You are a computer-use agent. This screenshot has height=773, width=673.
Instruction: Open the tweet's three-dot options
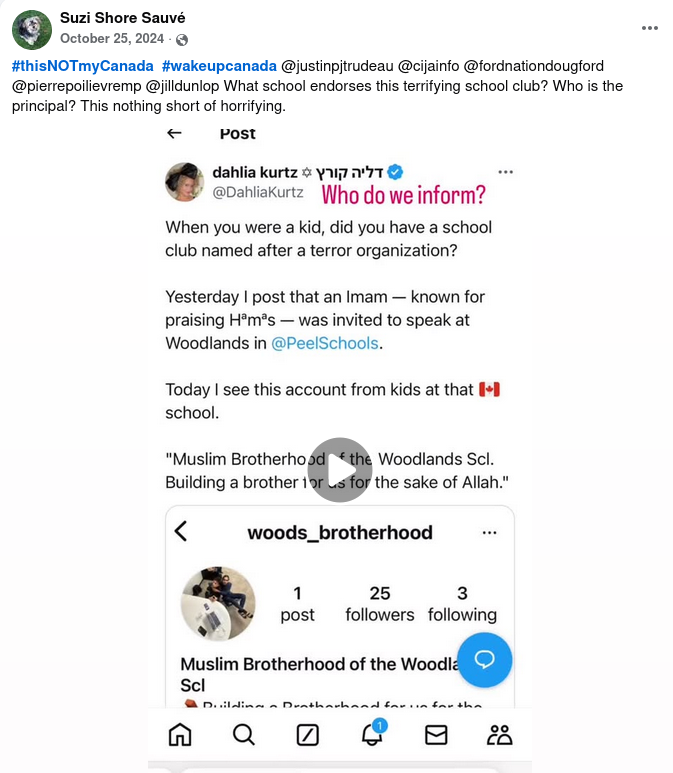[x=505, y=172]
